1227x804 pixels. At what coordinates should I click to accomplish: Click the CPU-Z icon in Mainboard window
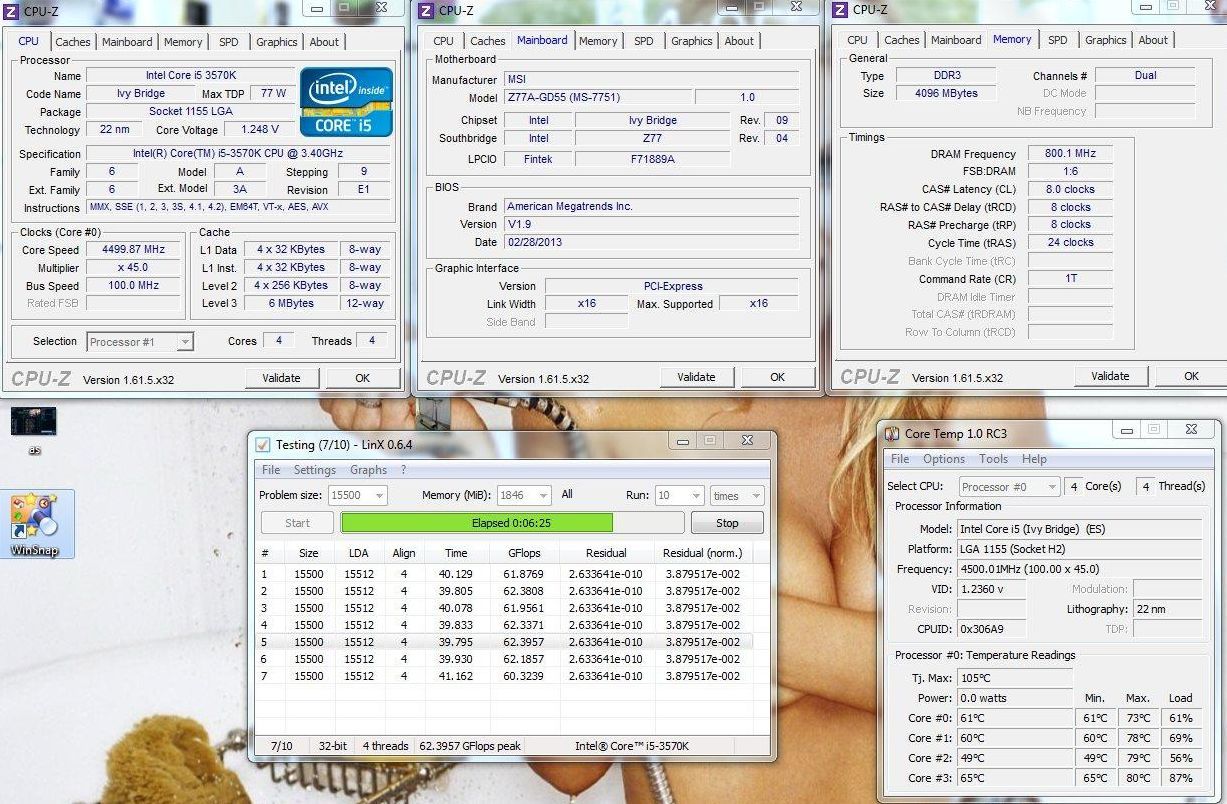425,11
